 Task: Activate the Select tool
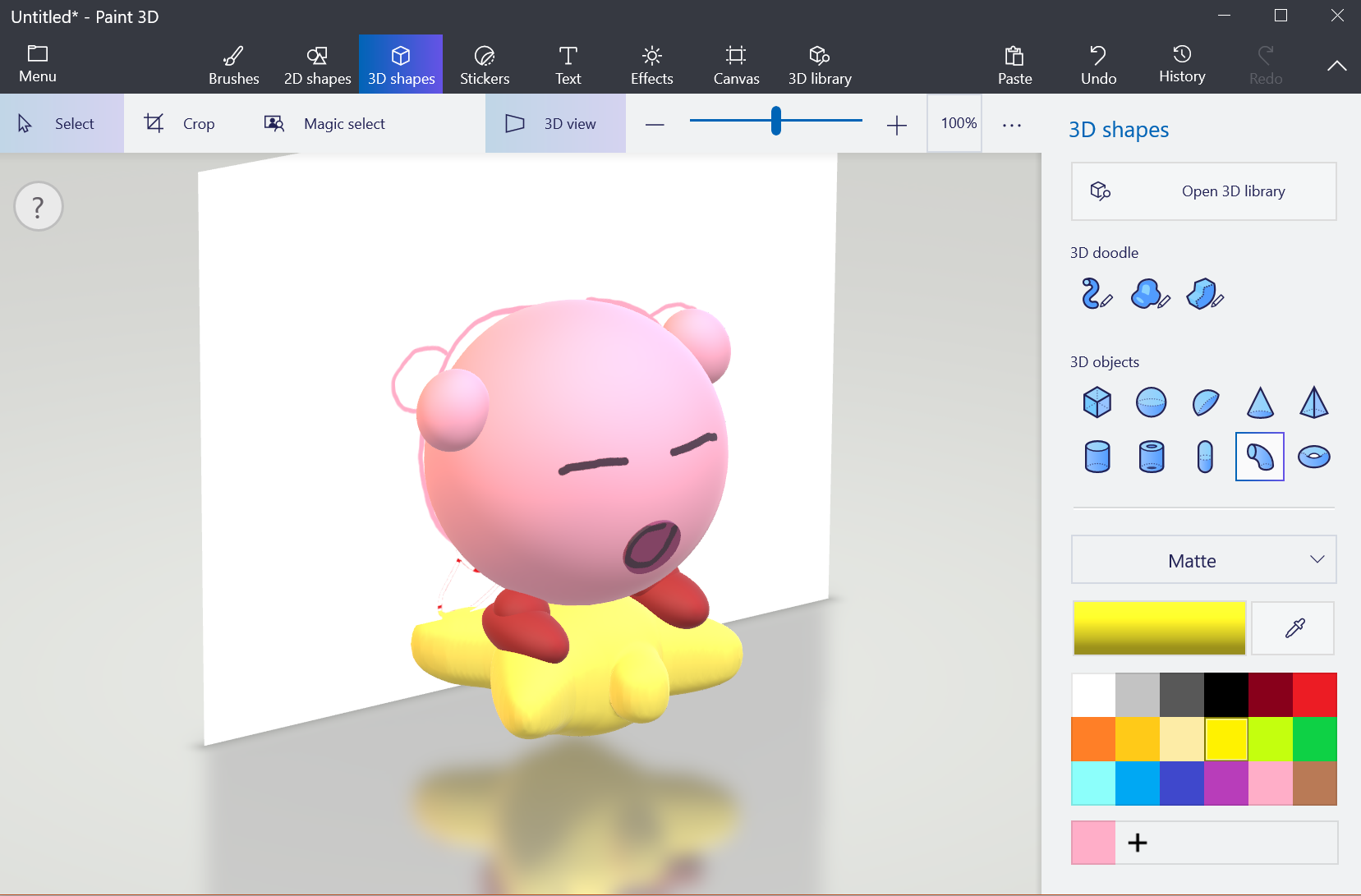pyautogui.click(x=62, y=123)
